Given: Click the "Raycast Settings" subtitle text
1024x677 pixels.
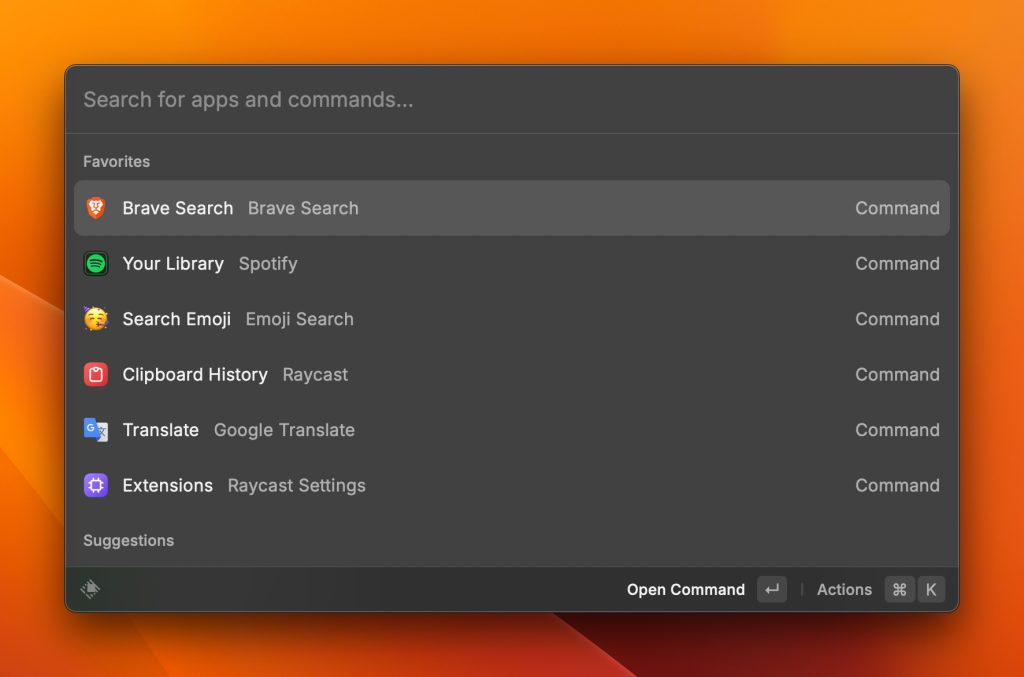Looking at the screenshot, I should click(297, 486).
